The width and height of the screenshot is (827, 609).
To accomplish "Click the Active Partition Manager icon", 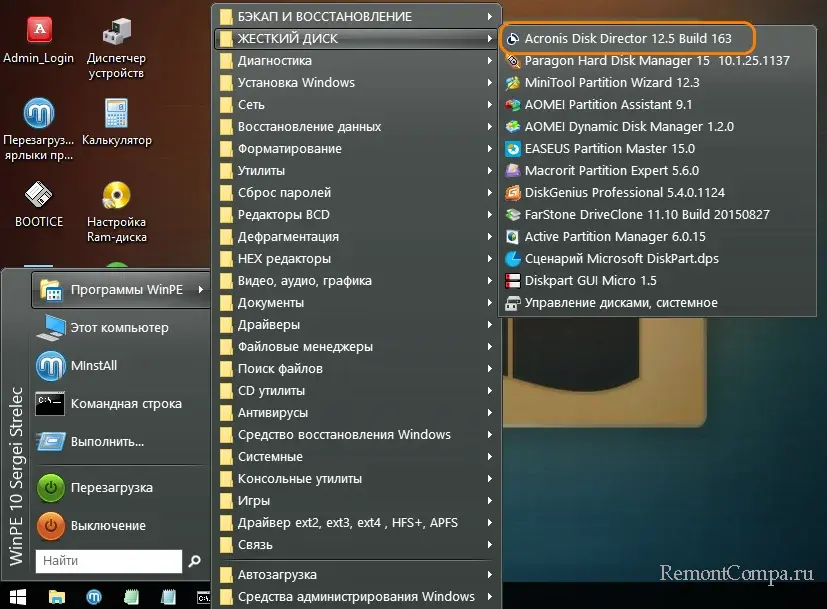I will [513, 237].
